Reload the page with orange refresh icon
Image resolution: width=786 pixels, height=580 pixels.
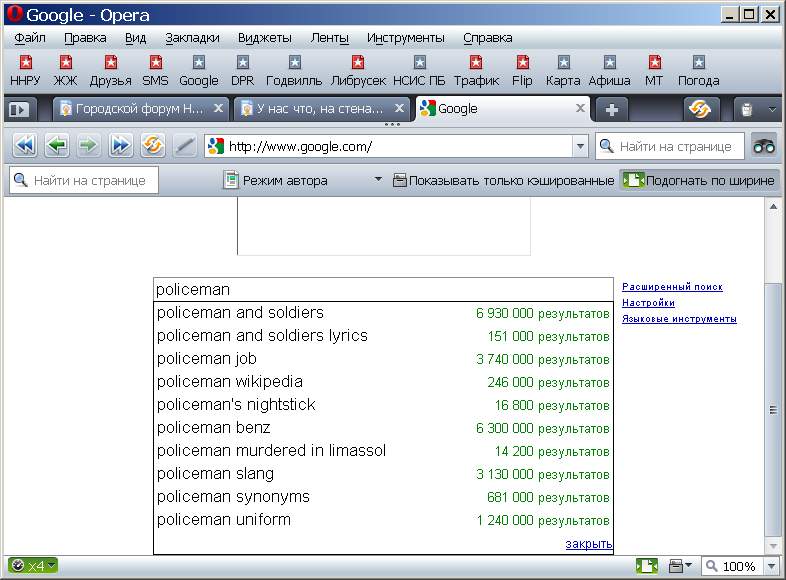point(153,146)
